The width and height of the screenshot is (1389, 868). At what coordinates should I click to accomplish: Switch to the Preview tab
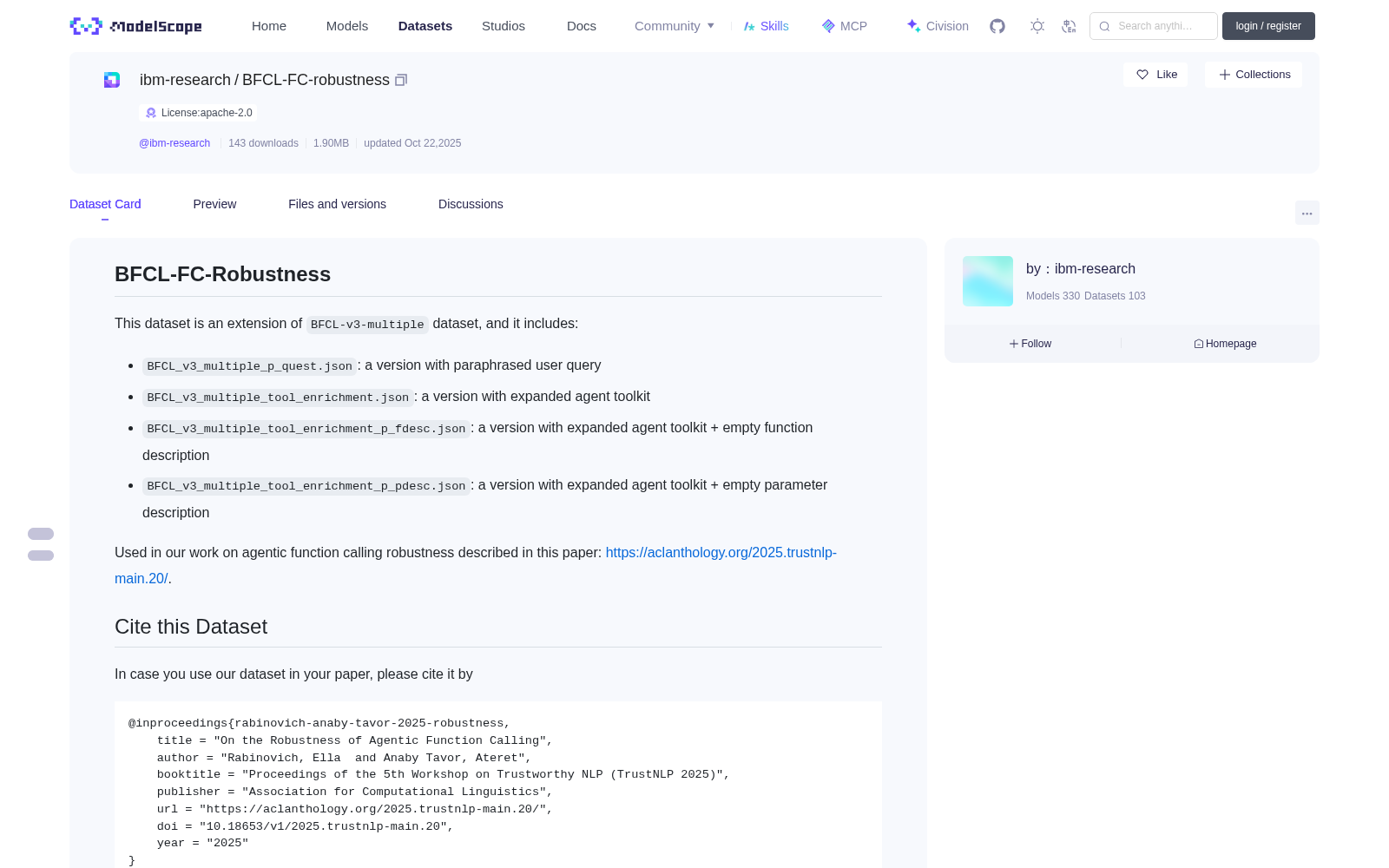point(214,204)
